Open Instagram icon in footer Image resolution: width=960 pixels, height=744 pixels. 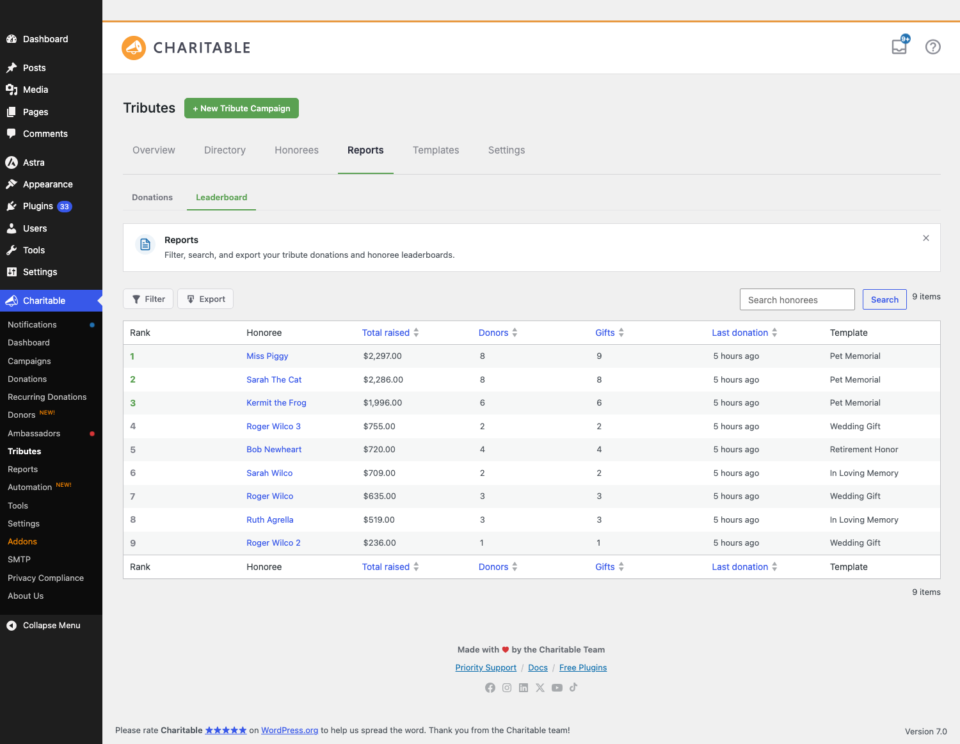point(507,688)
